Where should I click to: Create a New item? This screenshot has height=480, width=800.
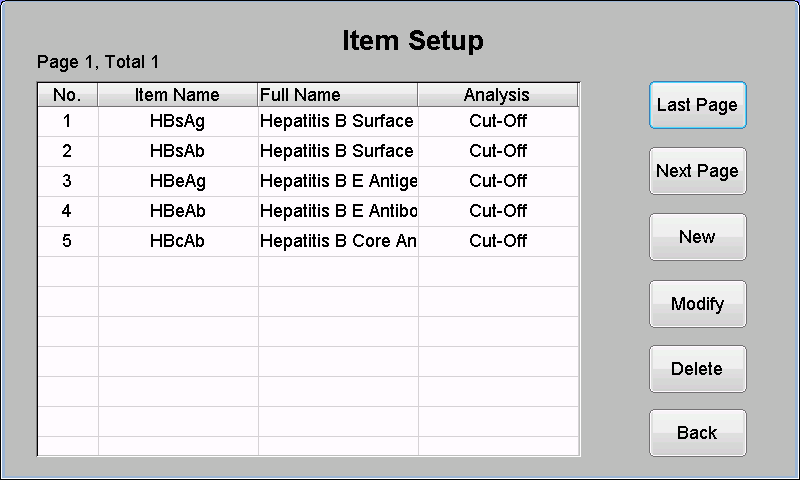coord(697,237)
